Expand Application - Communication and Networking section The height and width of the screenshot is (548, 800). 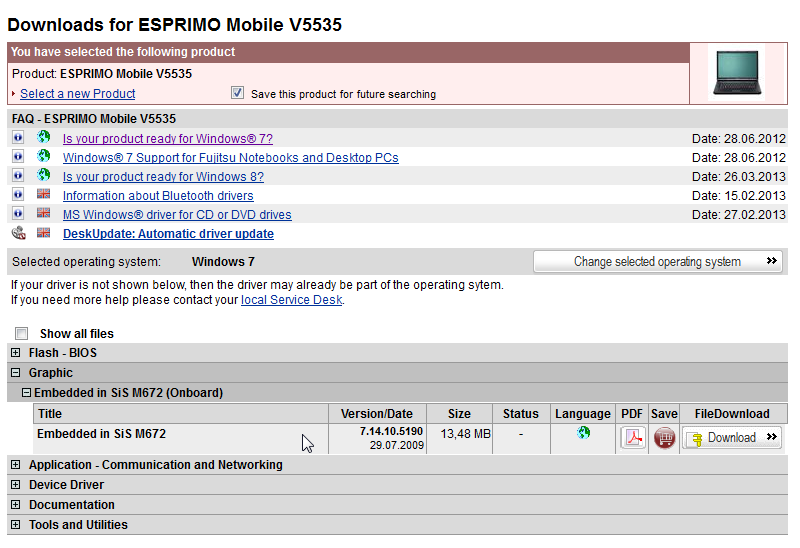click(x=16, y=465)
